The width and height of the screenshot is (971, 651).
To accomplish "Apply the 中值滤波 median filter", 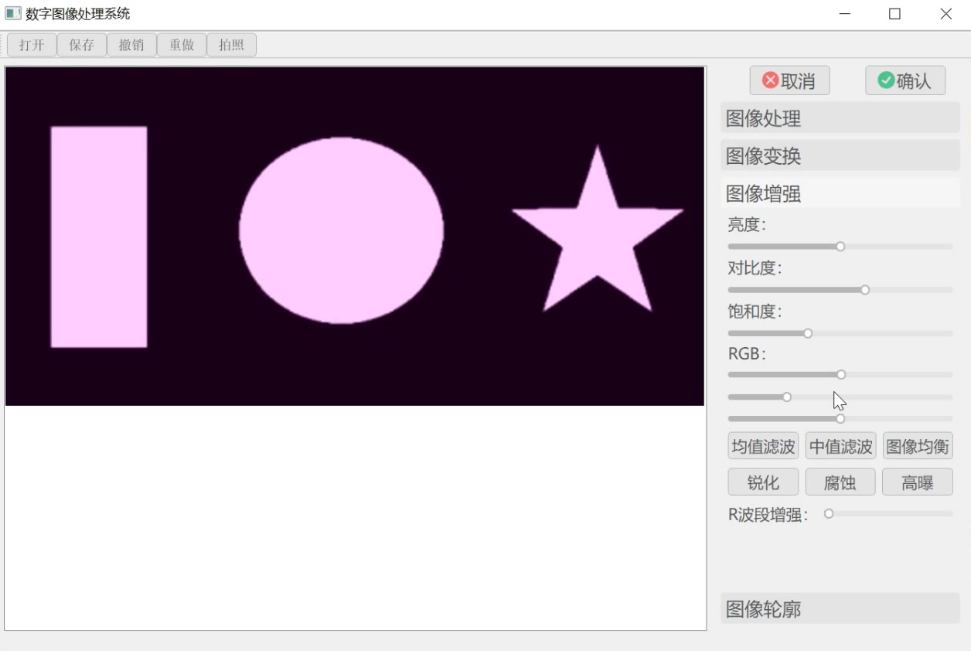I will (x=840, y=446).
